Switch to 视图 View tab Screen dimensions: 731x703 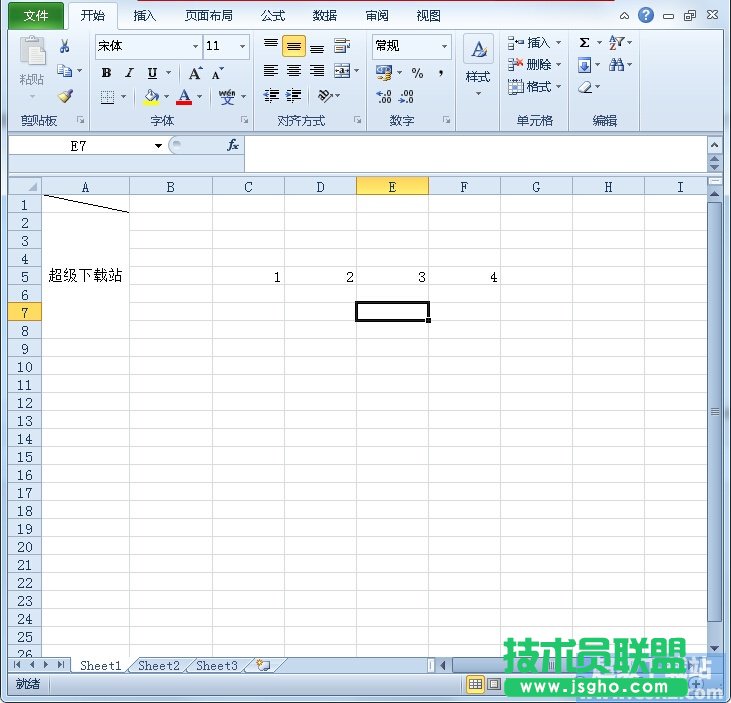coord(428,16)
